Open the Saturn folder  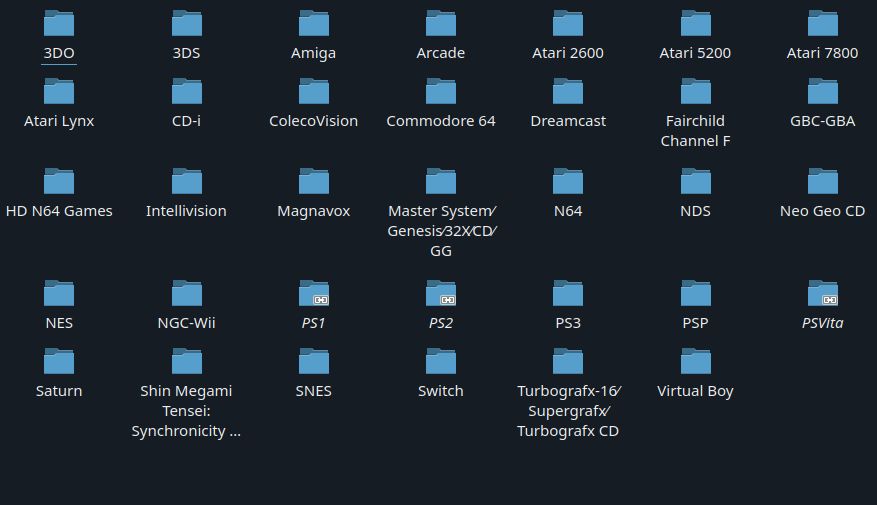tap(59, 362)
